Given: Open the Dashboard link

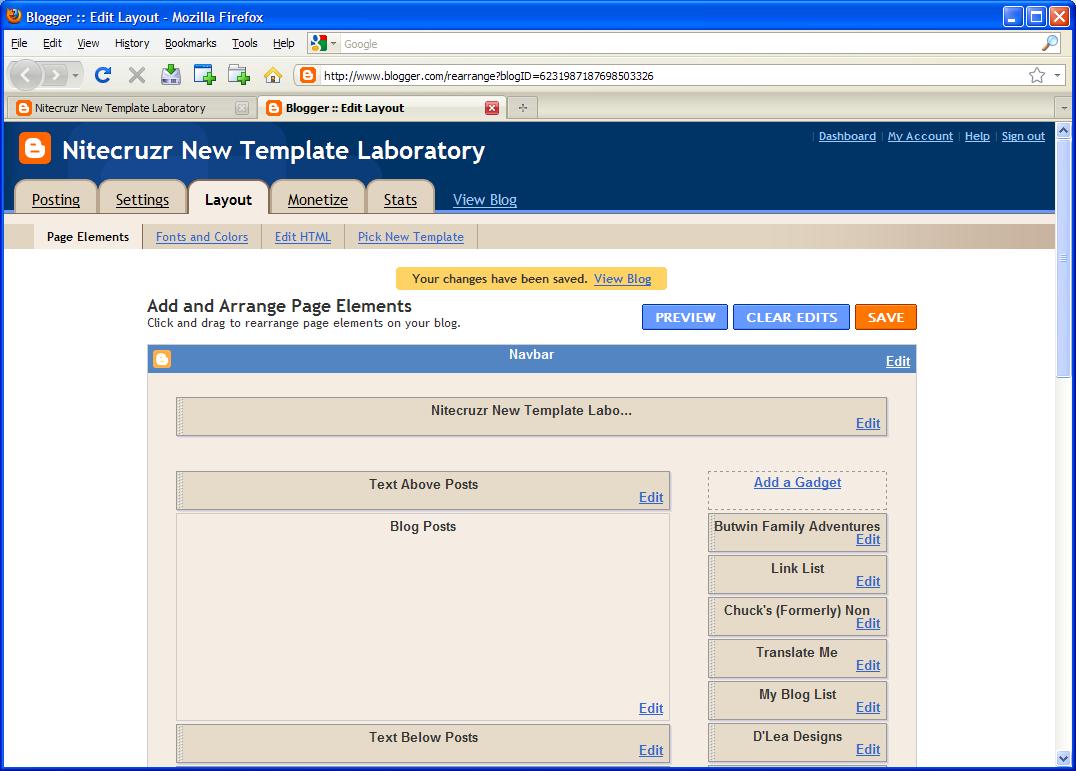Looking at the screenshot, I should coord(847,136).
